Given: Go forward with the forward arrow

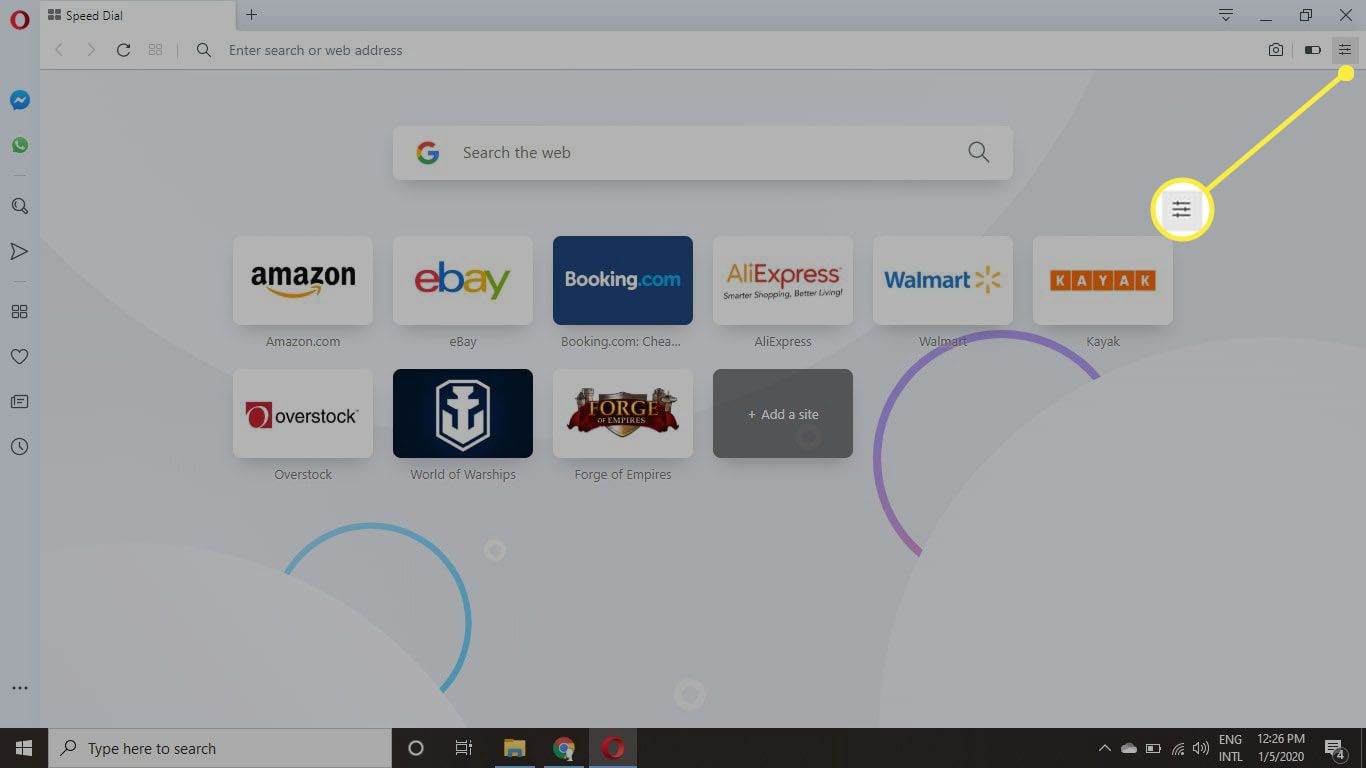Looking at the screenshot, I should pos(91,50).
